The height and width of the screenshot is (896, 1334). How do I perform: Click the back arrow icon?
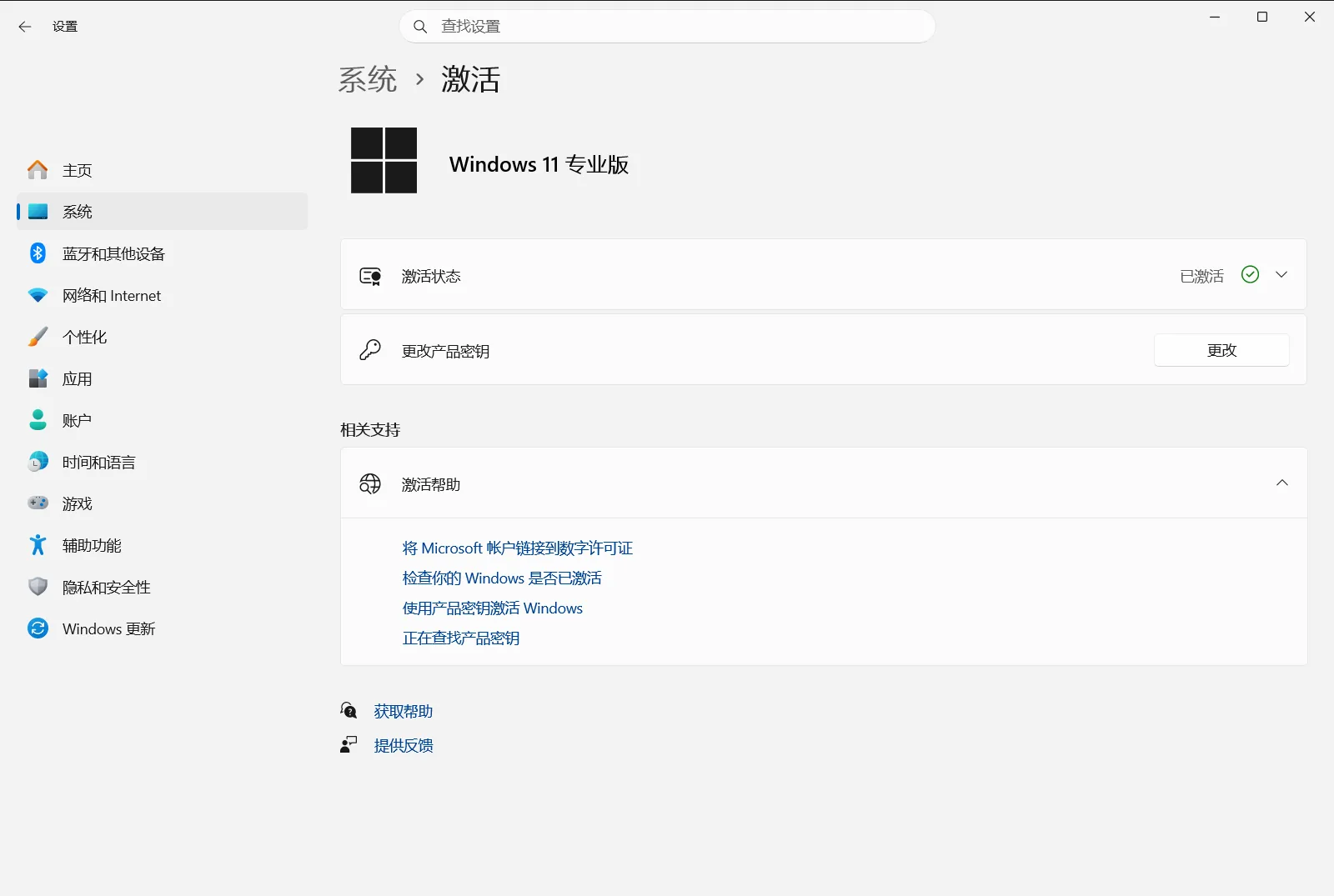[25, 27]
